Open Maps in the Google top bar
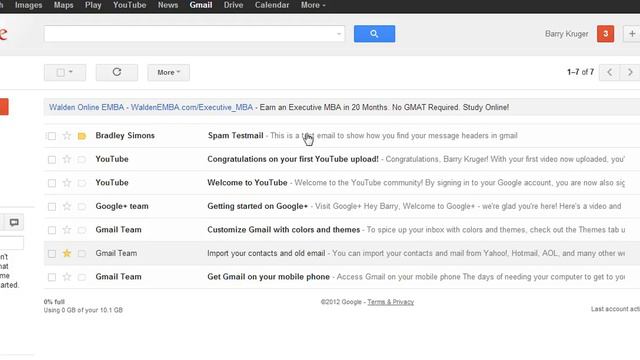The image size is (640, 360). click(x=64, y=5)
